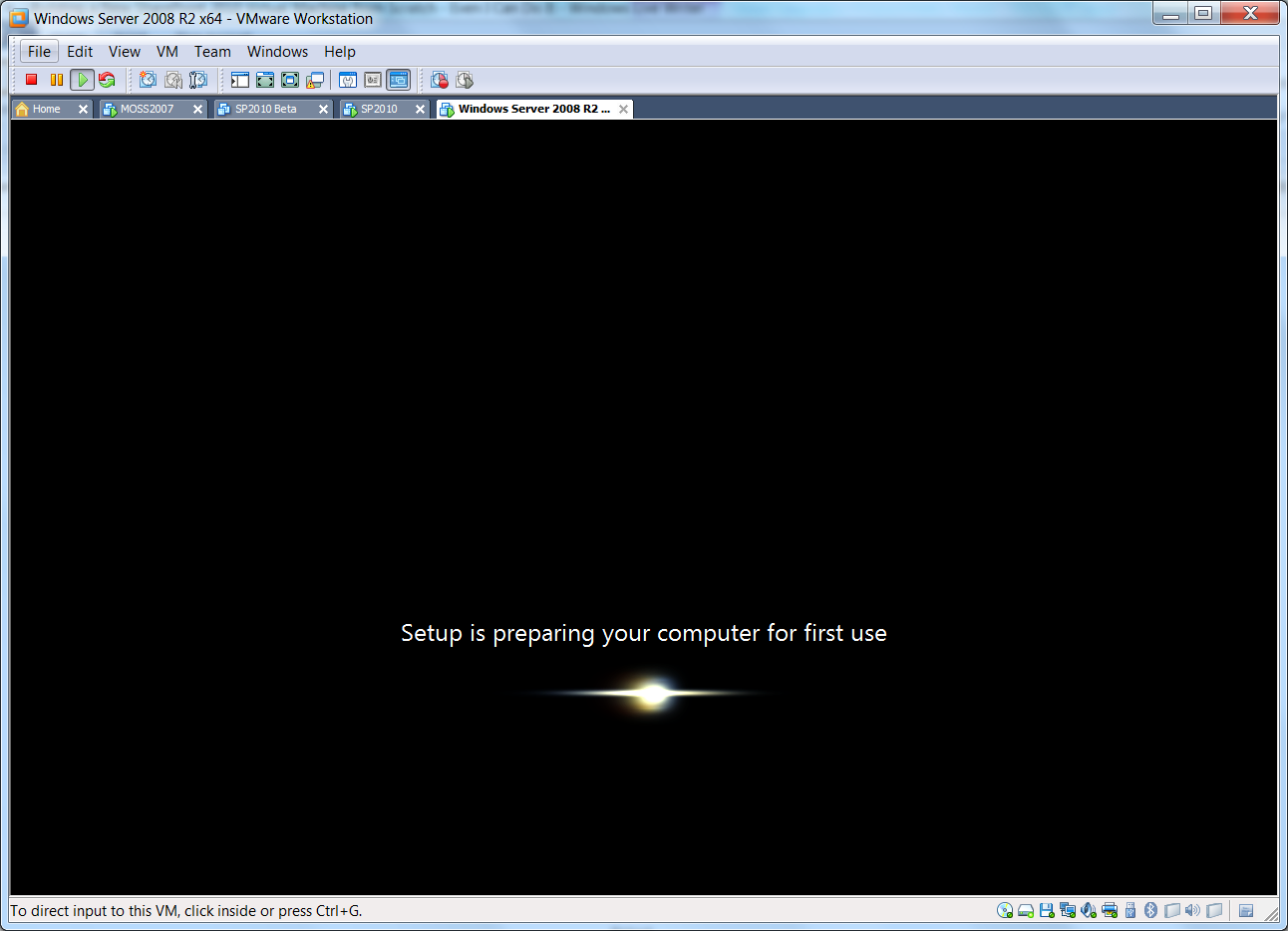Open the VM menu
Screen dimensions: 1288x931
[x=167, y=52]
